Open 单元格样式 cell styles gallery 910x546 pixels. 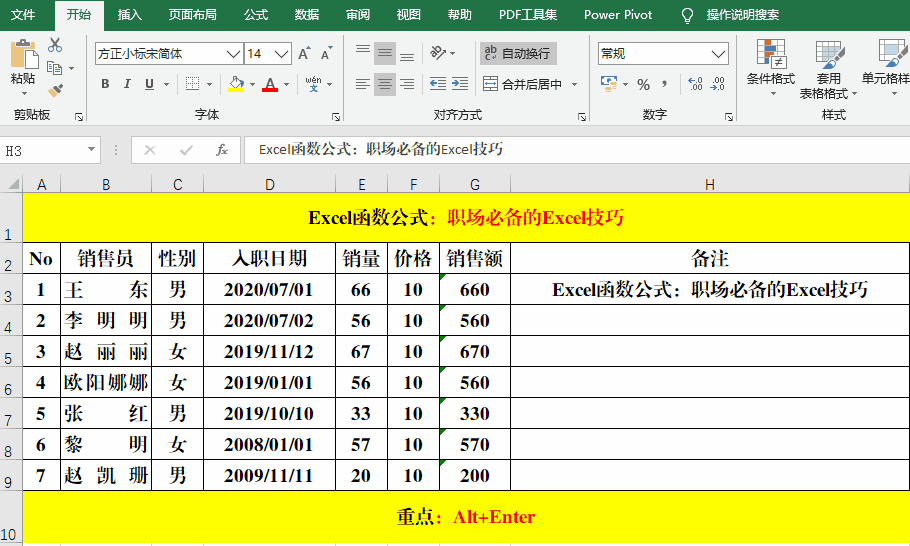tap(887, 68)
